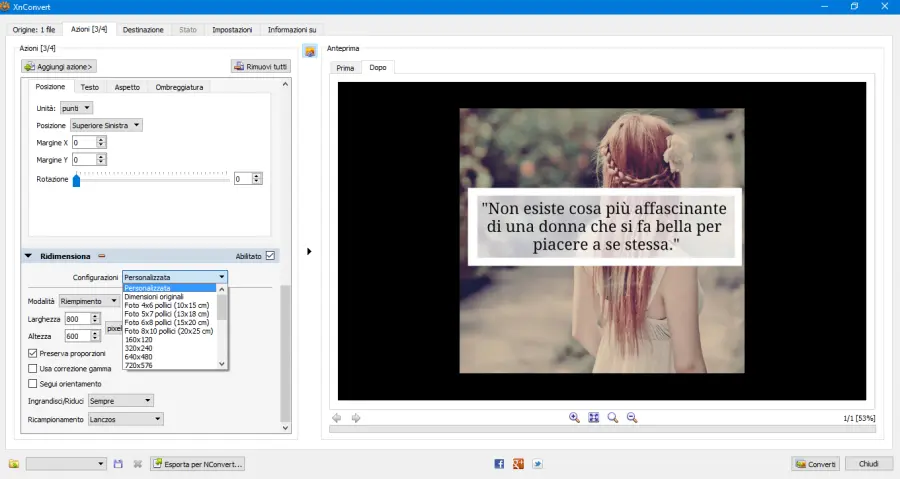
Task: Click the black arrow to collapse preview
Action: 309,251
